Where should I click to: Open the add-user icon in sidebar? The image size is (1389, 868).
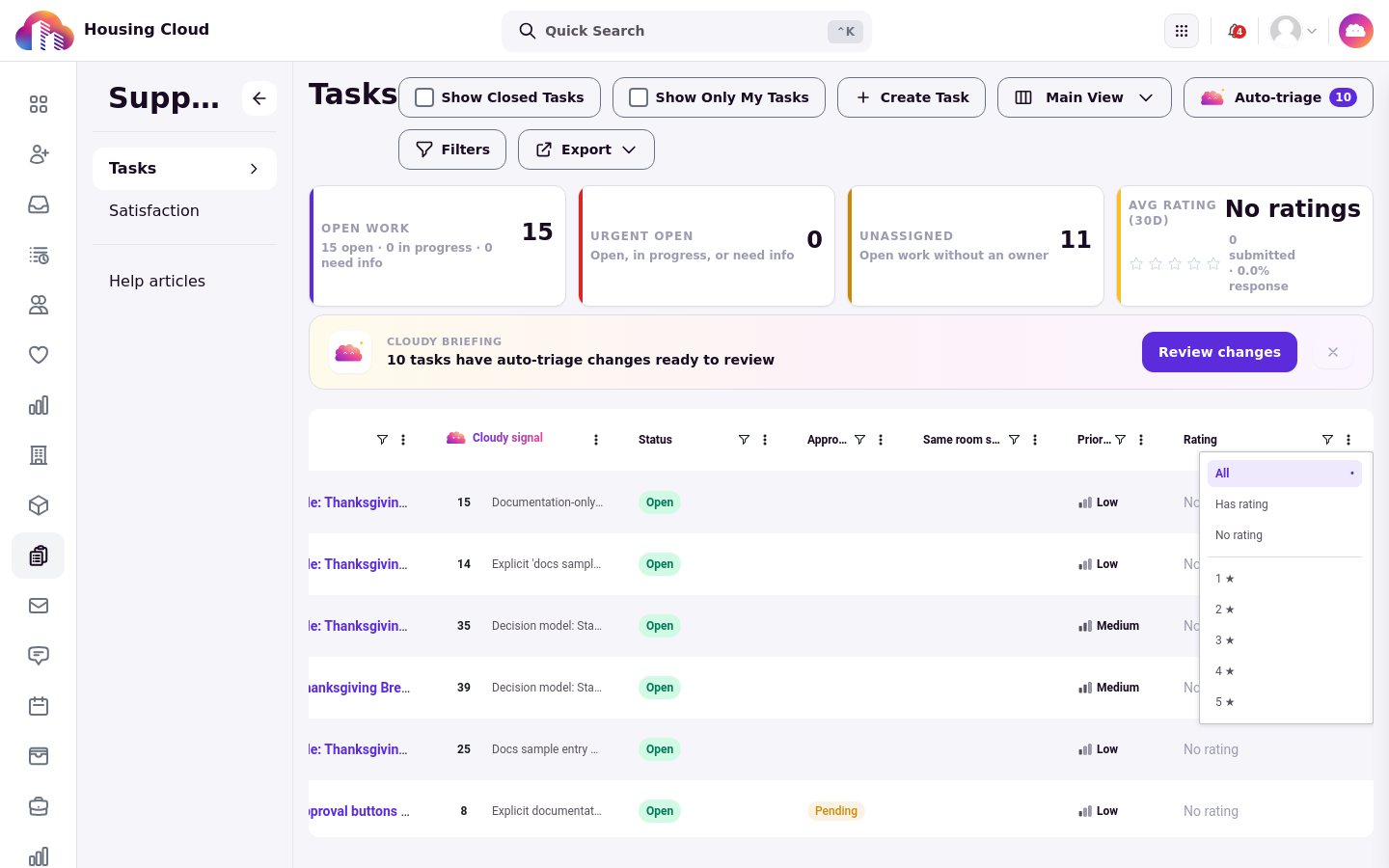point(39,154)
